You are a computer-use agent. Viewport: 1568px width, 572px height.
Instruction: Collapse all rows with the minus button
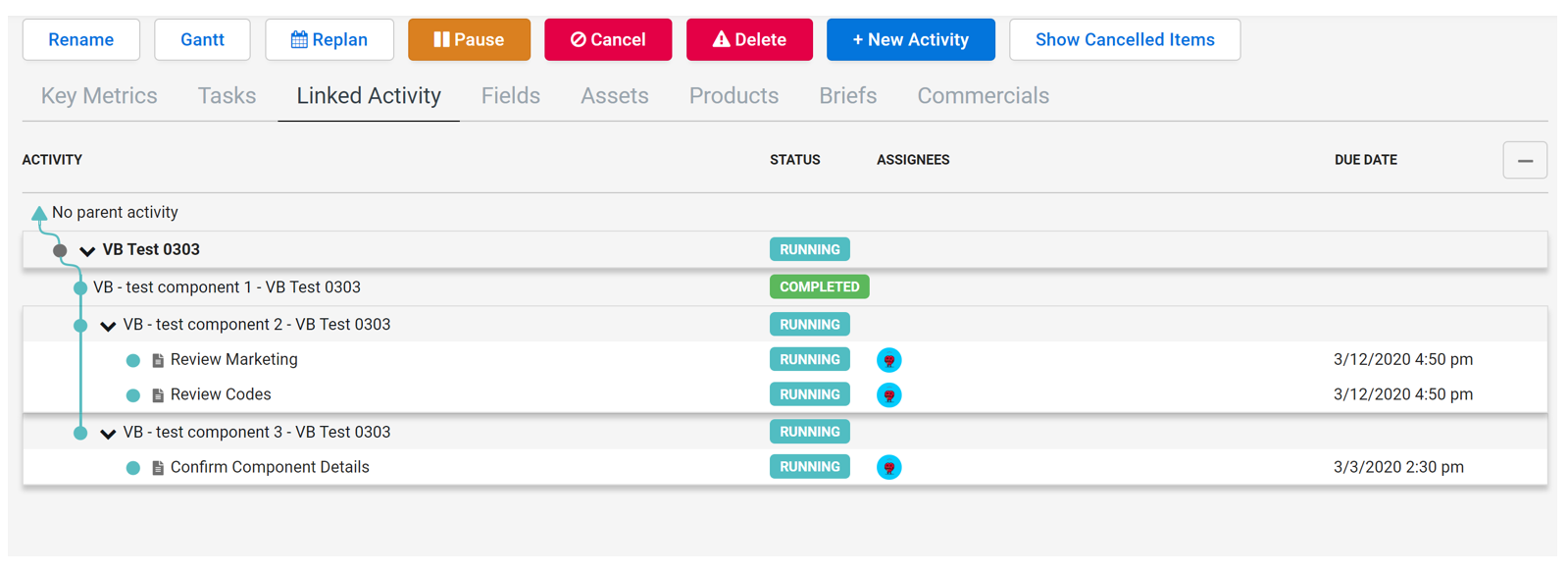click(x=1524, y=161)
